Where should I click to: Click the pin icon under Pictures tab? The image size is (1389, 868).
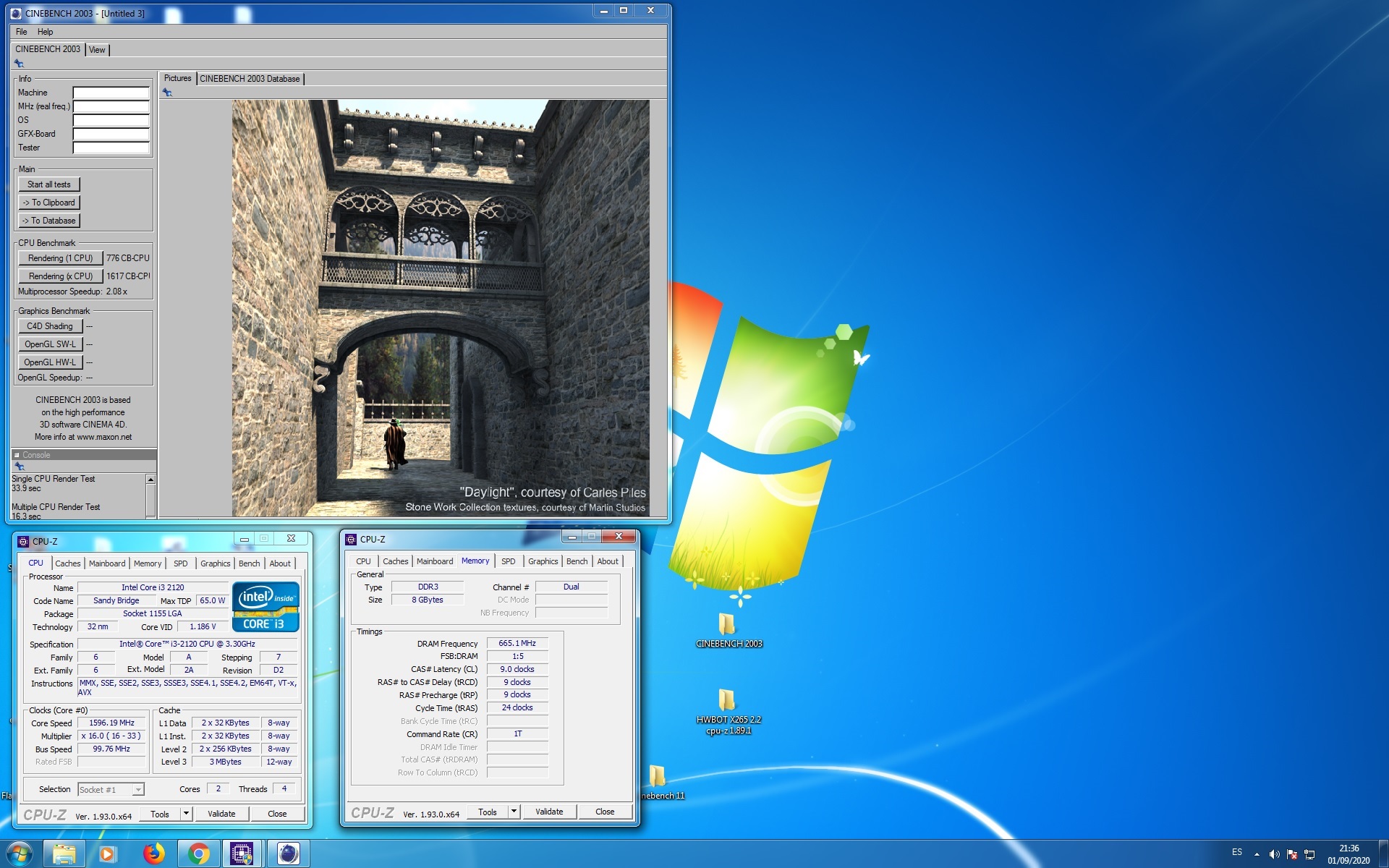coord(167,93)
